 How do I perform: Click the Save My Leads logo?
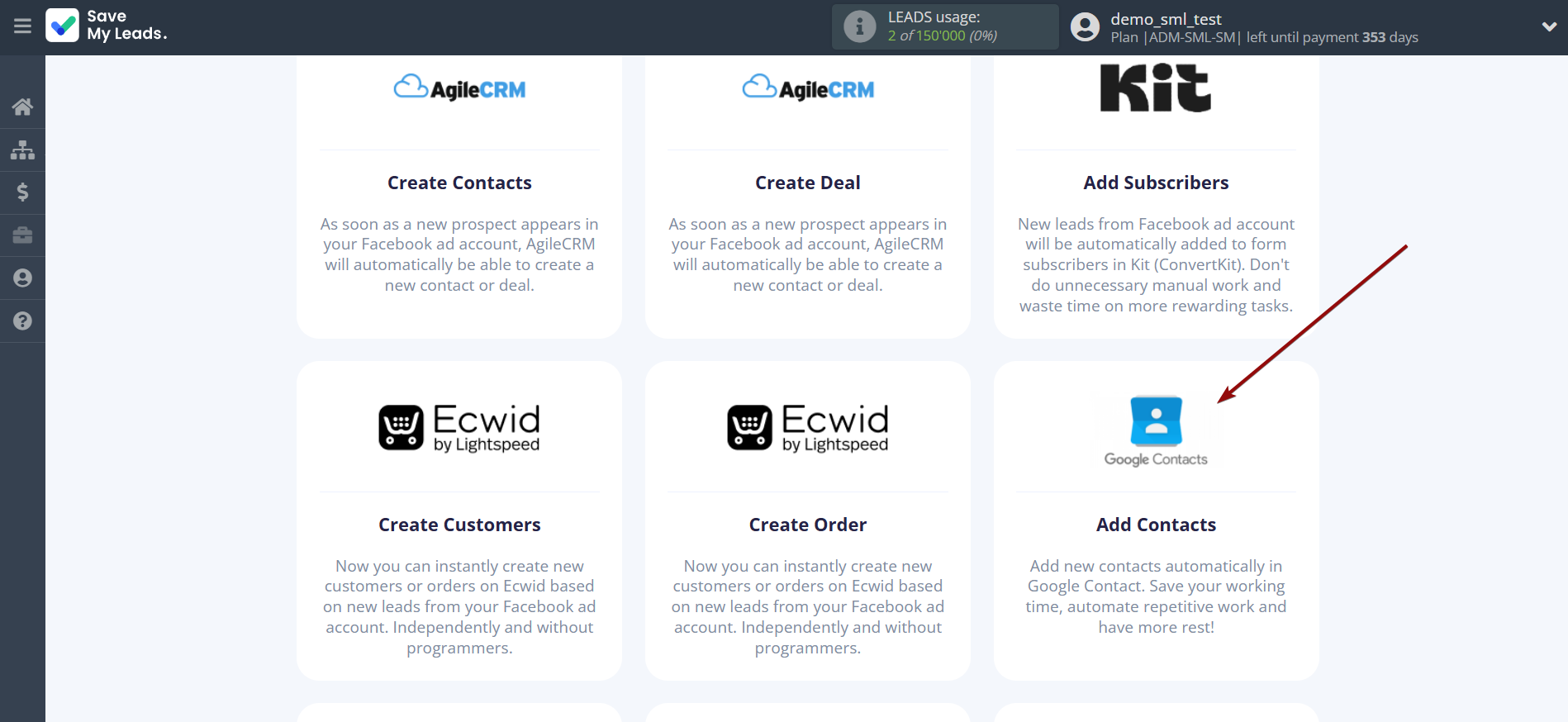point(107,26)
